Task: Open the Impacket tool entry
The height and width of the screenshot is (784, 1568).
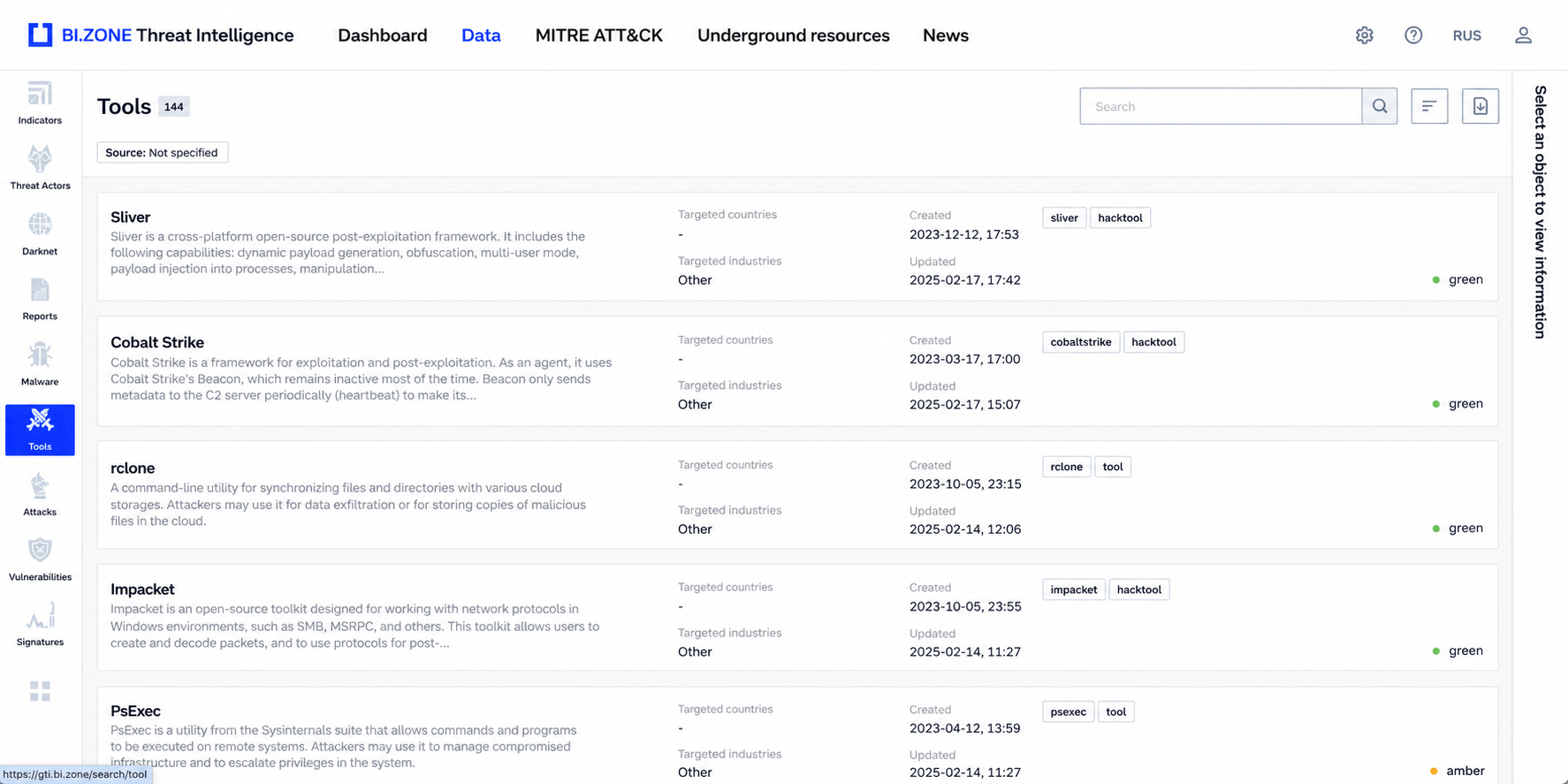Action: coord(797,618)
